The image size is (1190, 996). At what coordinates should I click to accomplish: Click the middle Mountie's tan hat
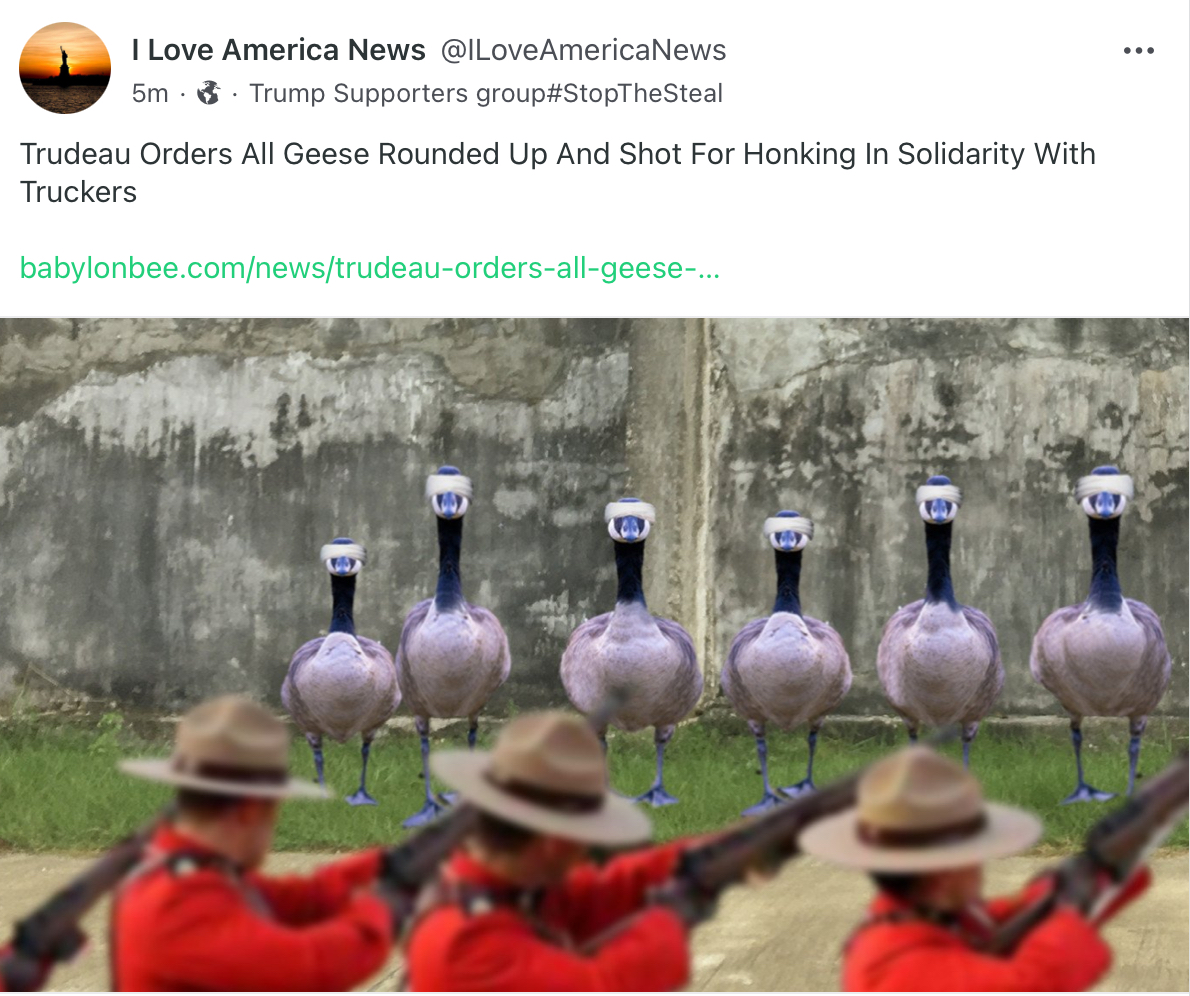[543, 778]
